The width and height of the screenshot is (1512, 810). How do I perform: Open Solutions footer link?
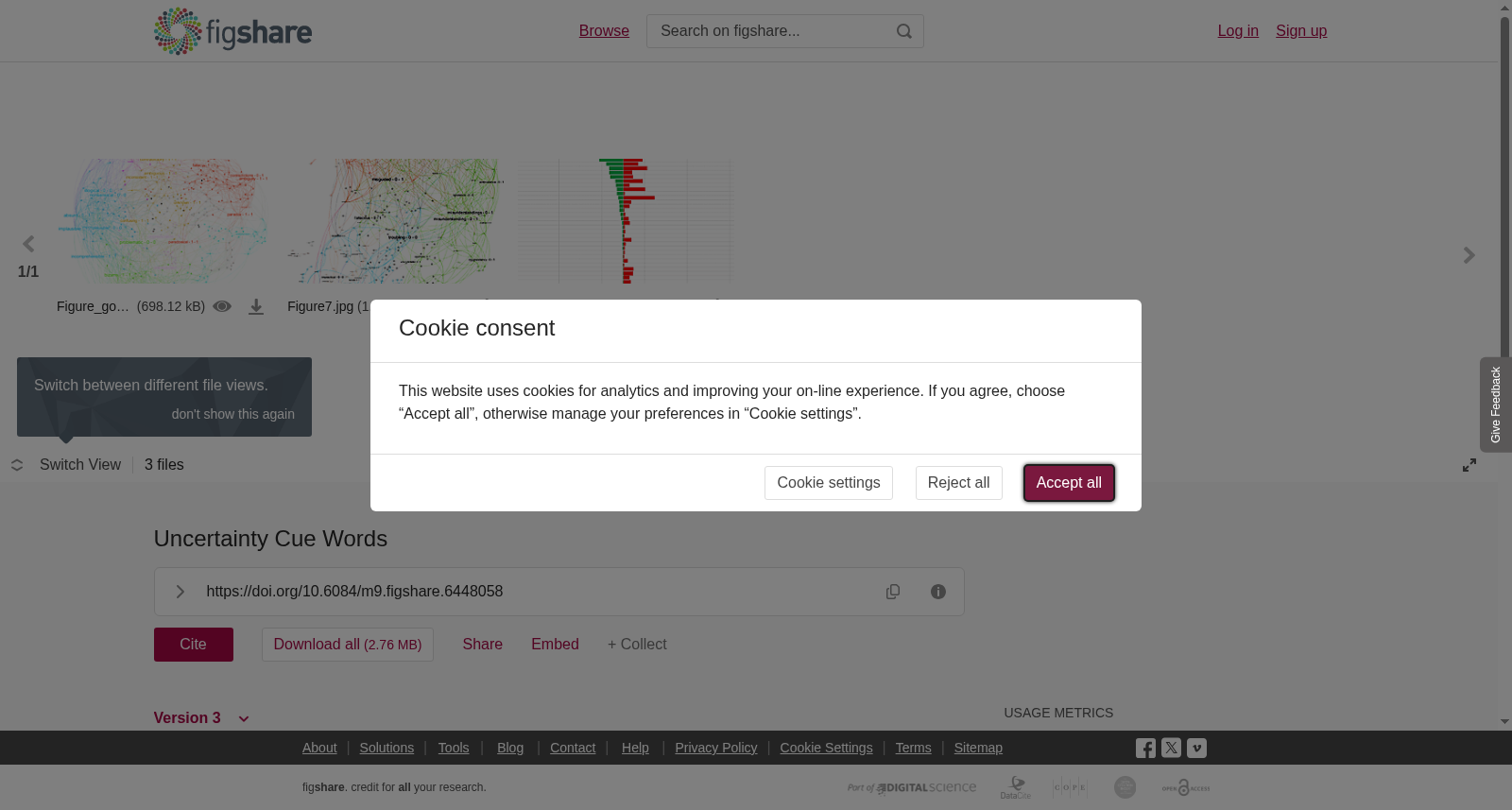[x=387, y=748]
